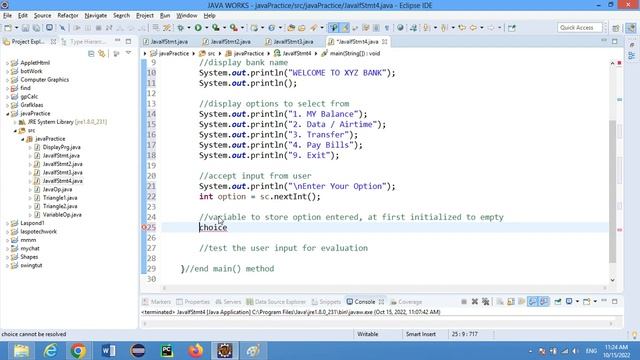Screen dimensions: 640x360
Task: Click the Remove All Terminated Launches icon in Console
Action: click(x=485, y=302)
